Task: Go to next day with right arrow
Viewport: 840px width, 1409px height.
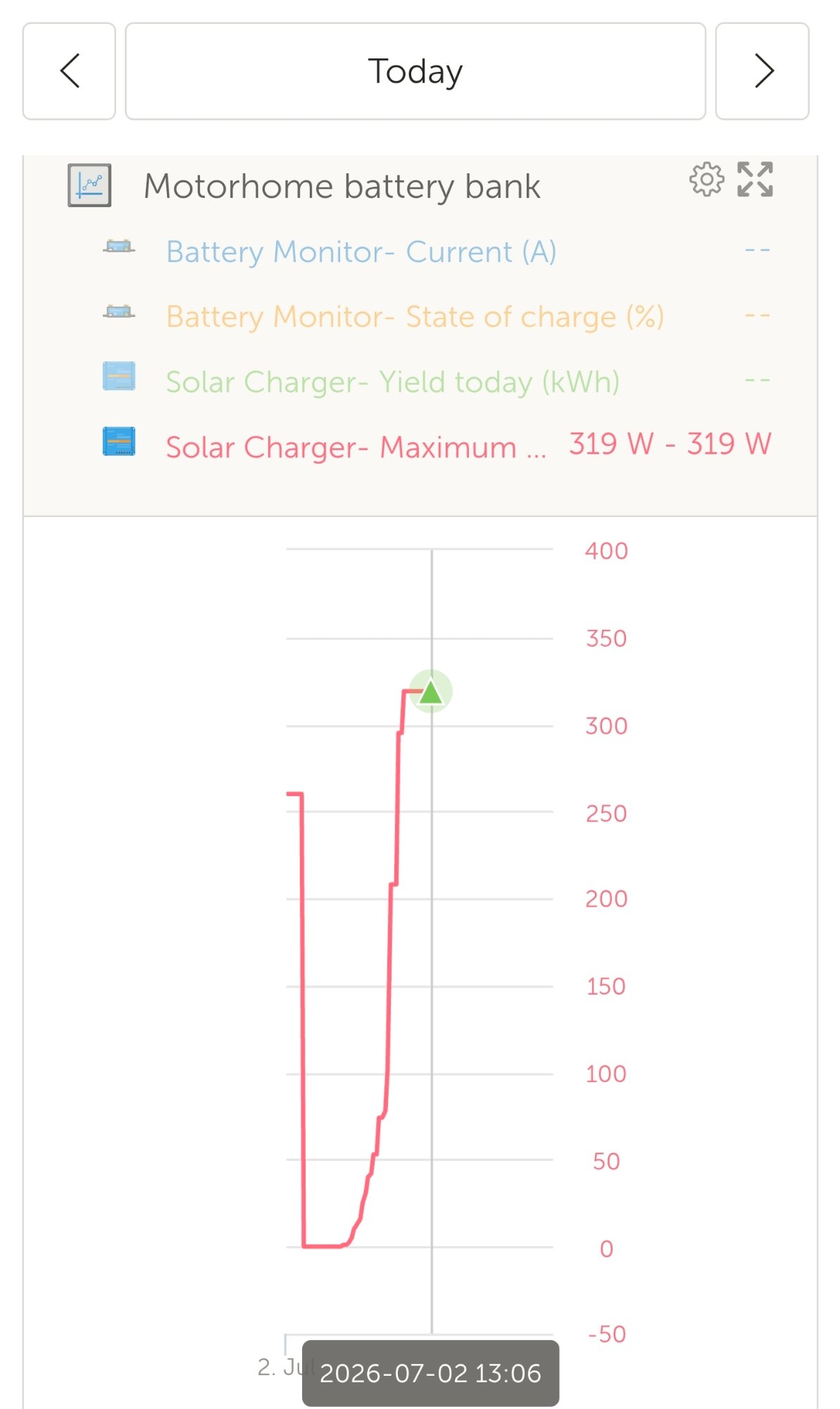Action: pyautogui.click(x=763, y=71)
